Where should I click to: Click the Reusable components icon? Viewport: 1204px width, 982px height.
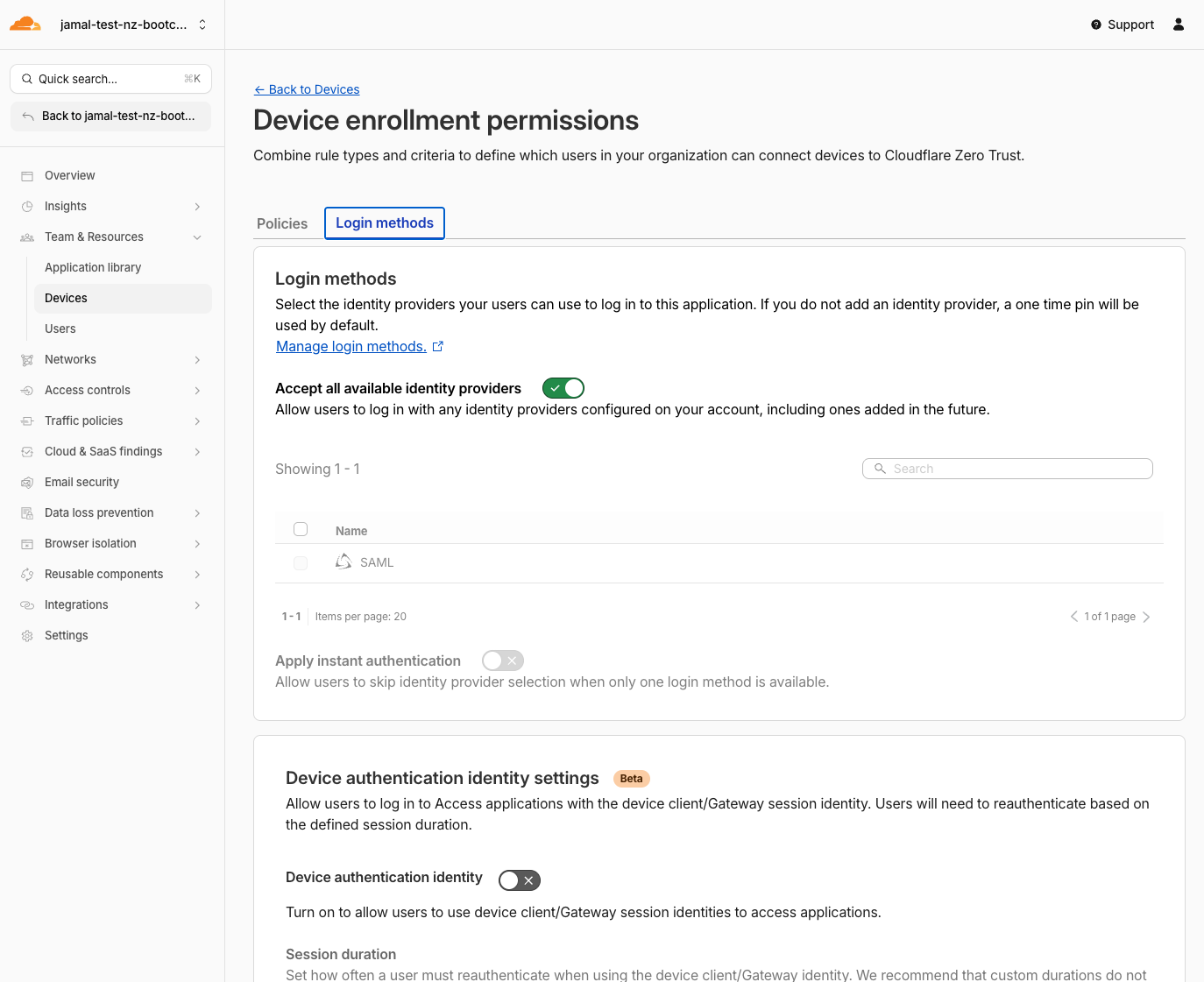27,575
